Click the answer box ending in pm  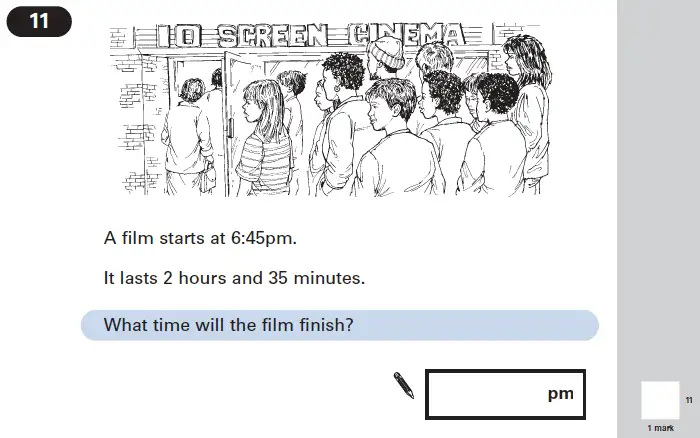point(505,394)
